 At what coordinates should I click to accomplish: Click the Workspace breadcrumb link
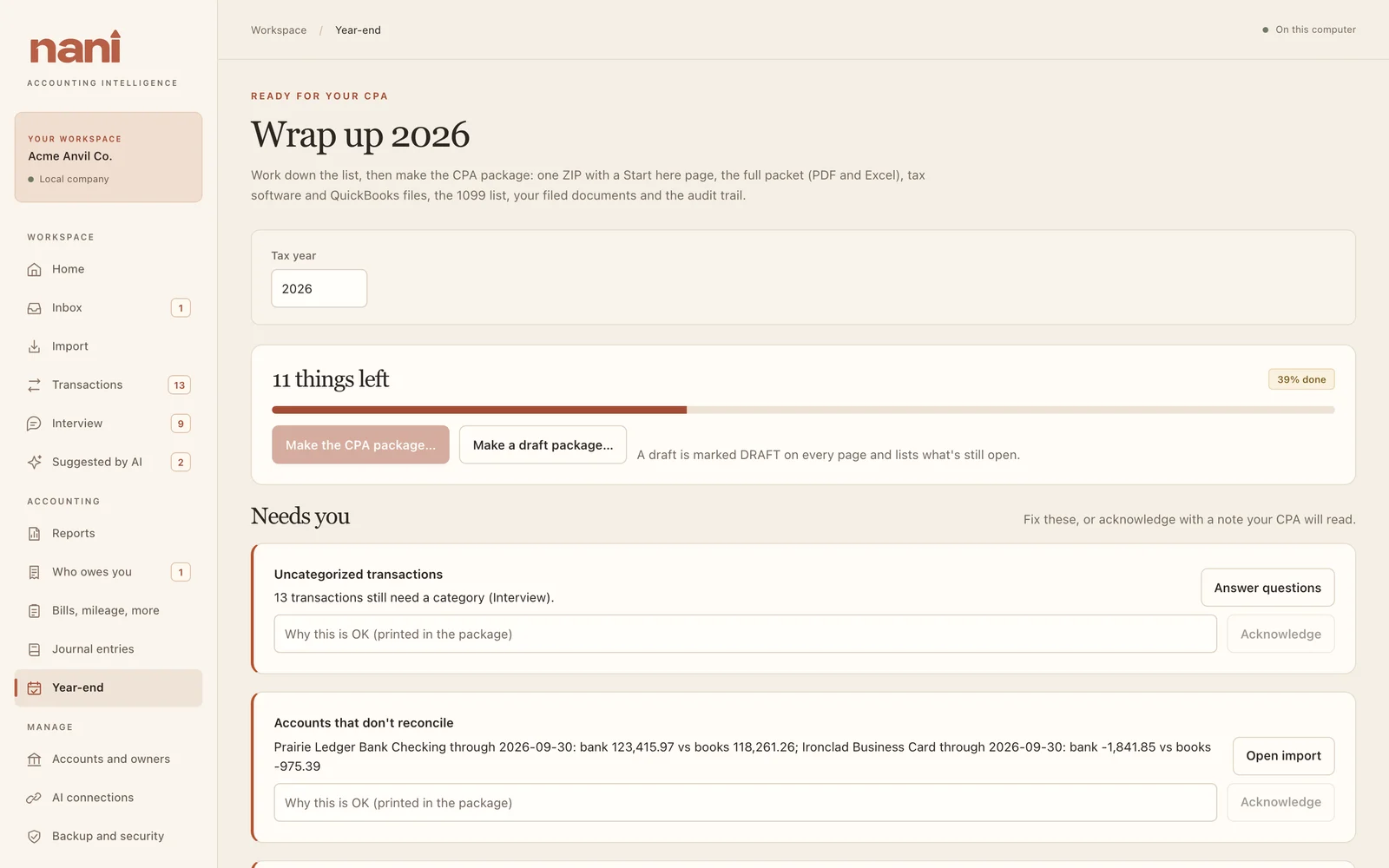point(279,30)
